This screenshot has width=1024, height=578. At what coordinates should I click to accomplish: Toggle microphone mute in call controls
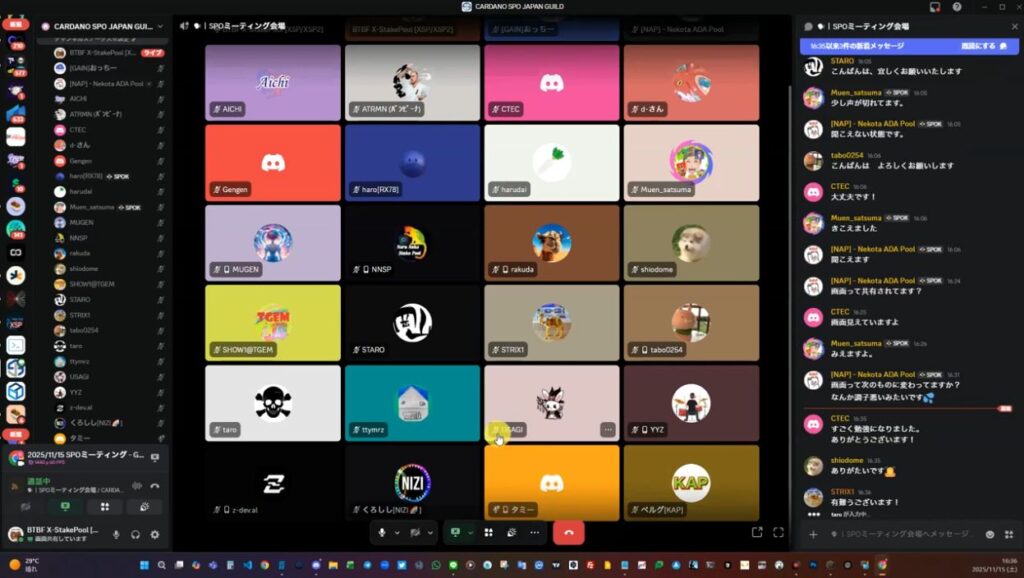click(x=382, y=533)
